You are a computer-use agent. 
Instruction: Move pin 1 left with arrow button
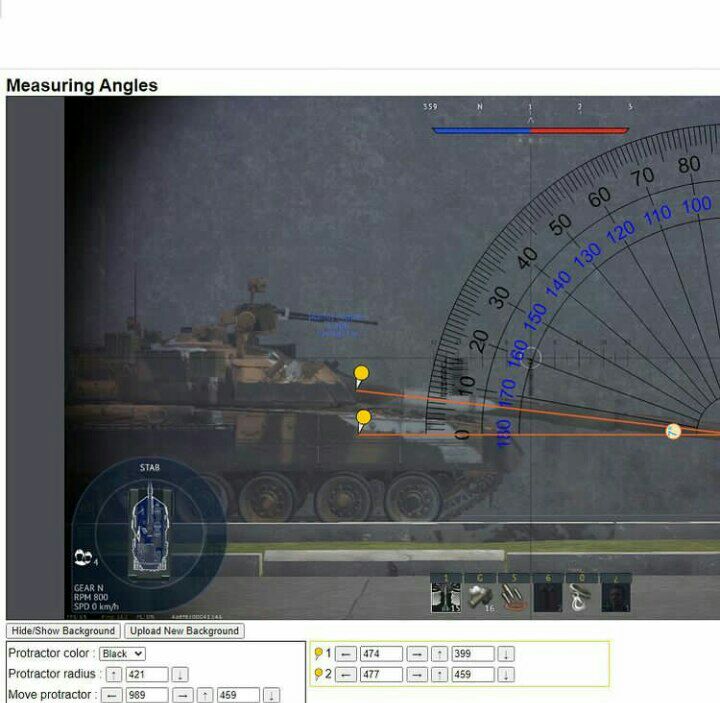346,653
